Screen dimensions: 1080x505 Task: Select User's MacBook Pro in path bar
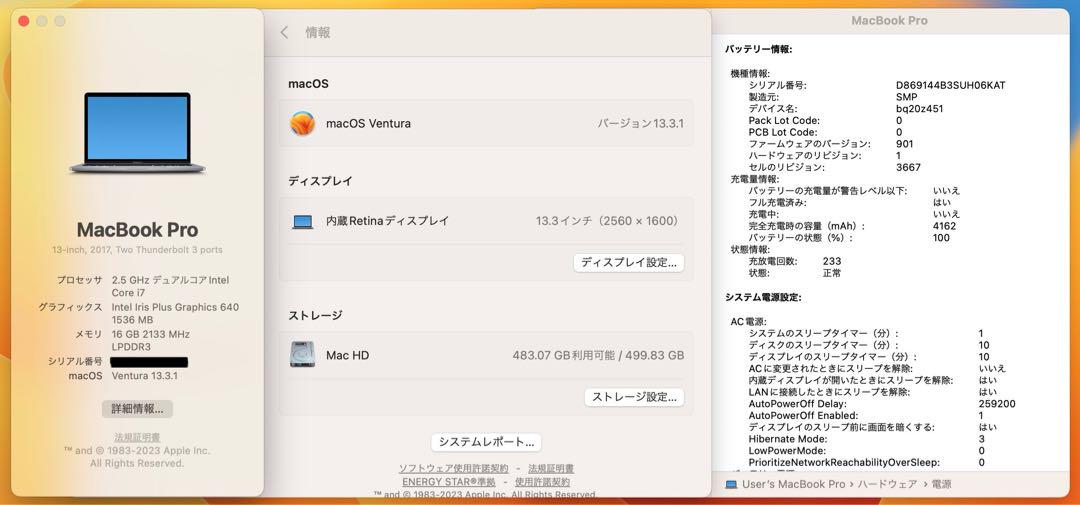(x=793, y=484)
